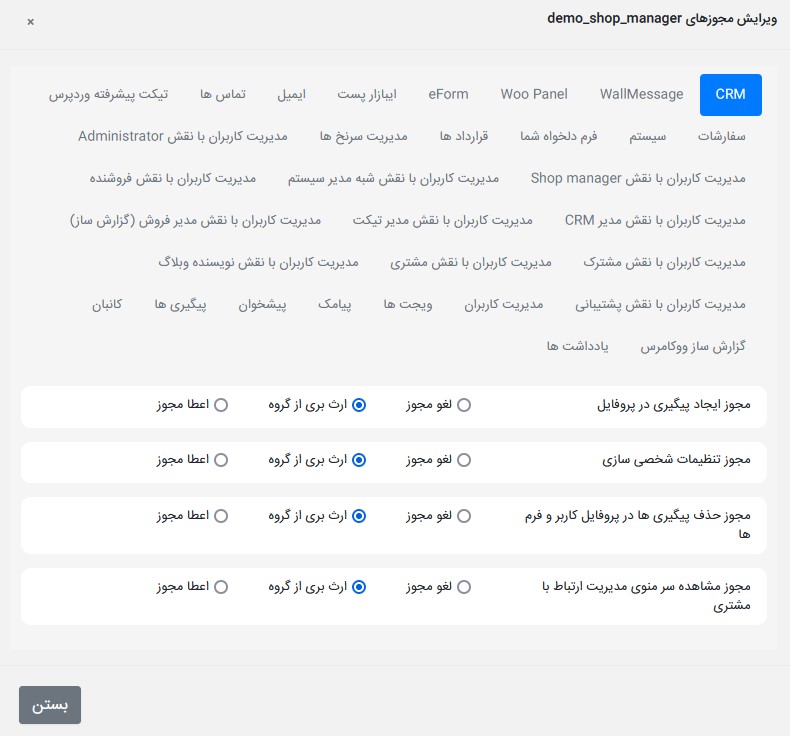Switch to the WallMessage tab
This screenshot has height=736, width=790.
click(x=641, y=94)
